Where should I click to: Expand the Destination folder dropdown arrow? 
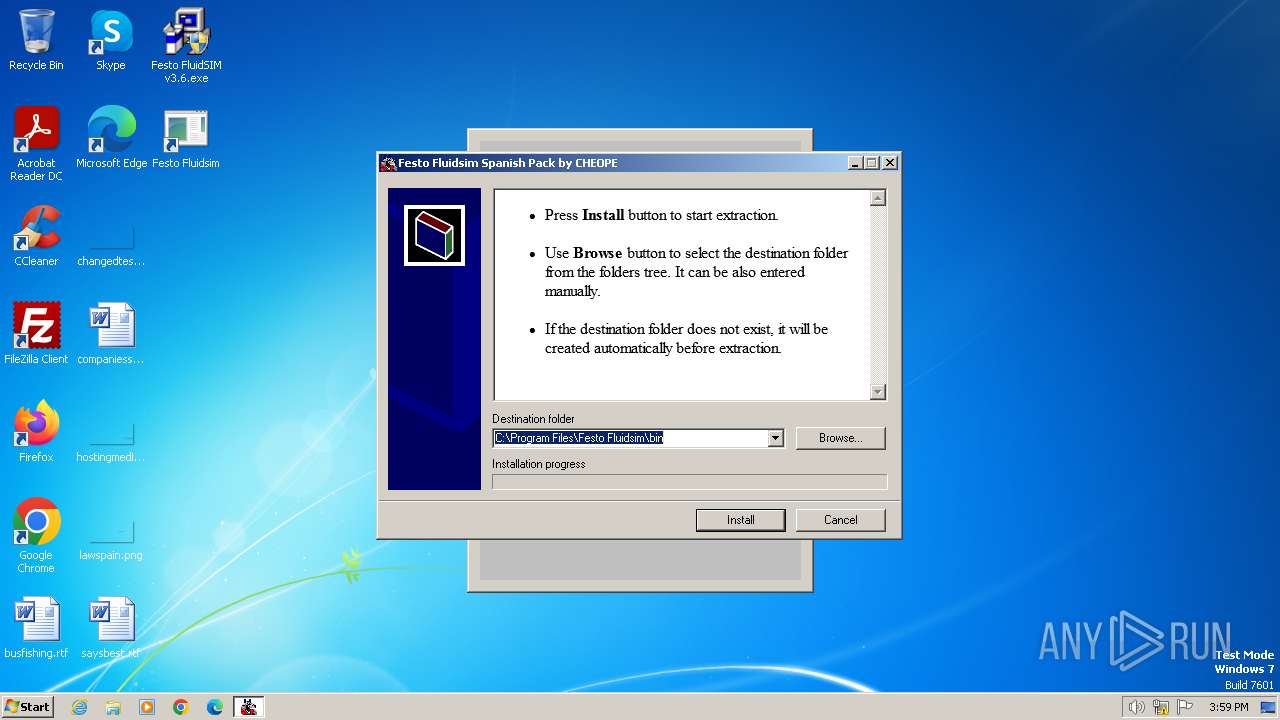point(775,438)
